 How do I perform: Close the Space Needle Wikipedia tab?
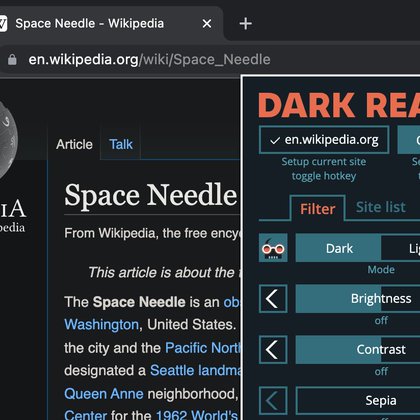pos(207,24)
